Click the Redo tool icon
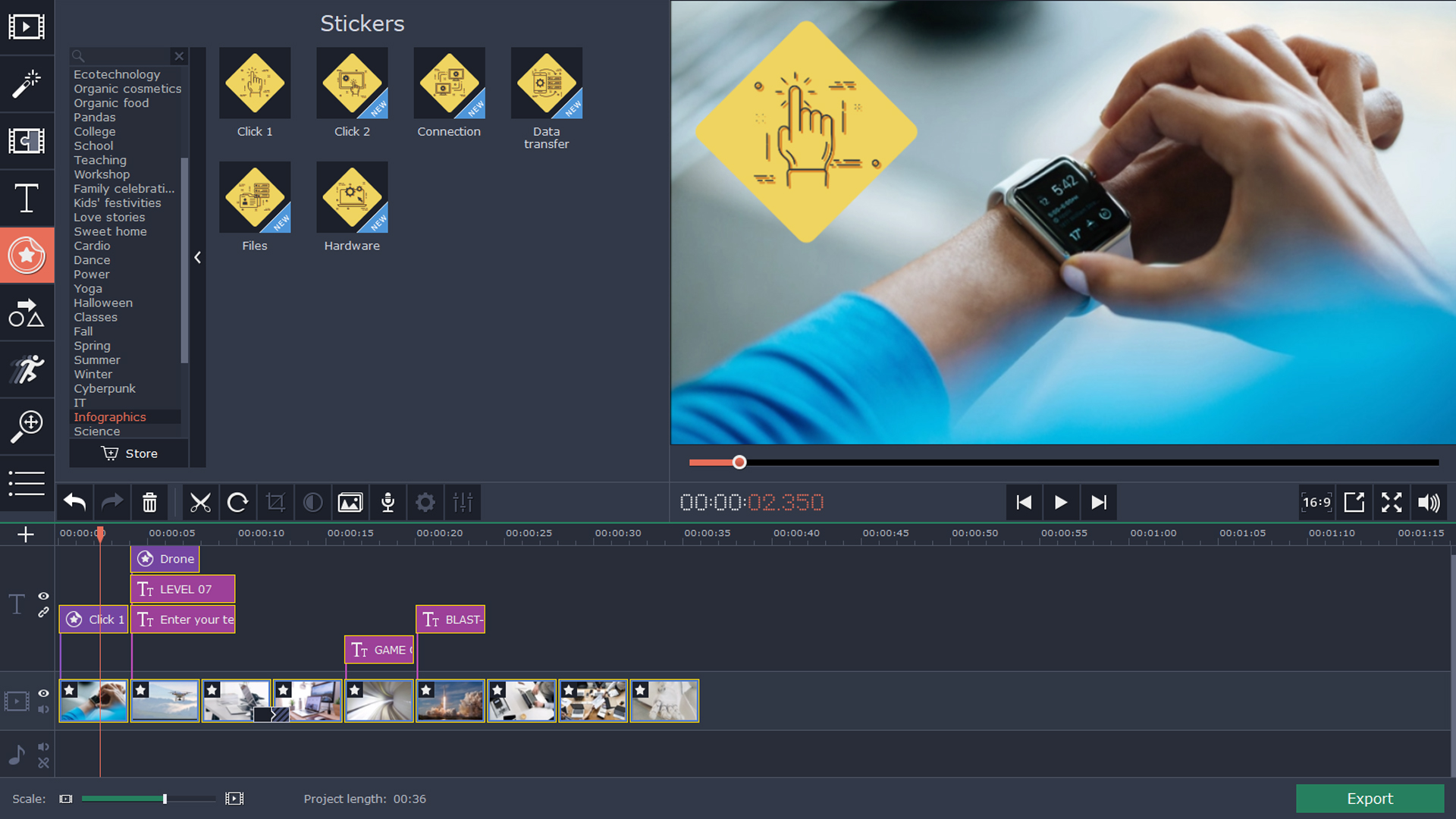 [112, 502]
